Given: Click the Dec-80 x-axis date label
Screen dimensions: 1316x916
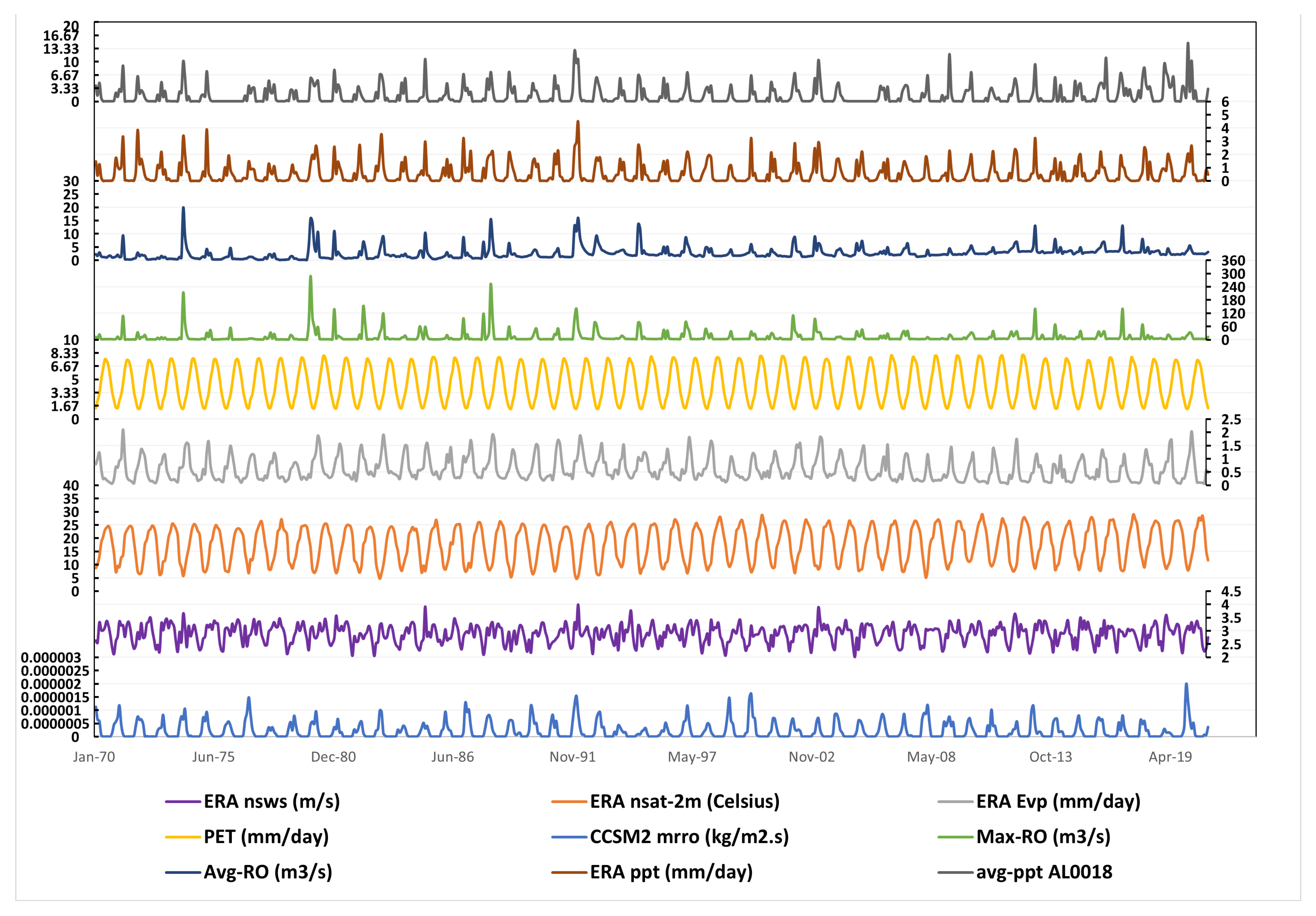Looking at the screenshot, I should tap(333, 757).
